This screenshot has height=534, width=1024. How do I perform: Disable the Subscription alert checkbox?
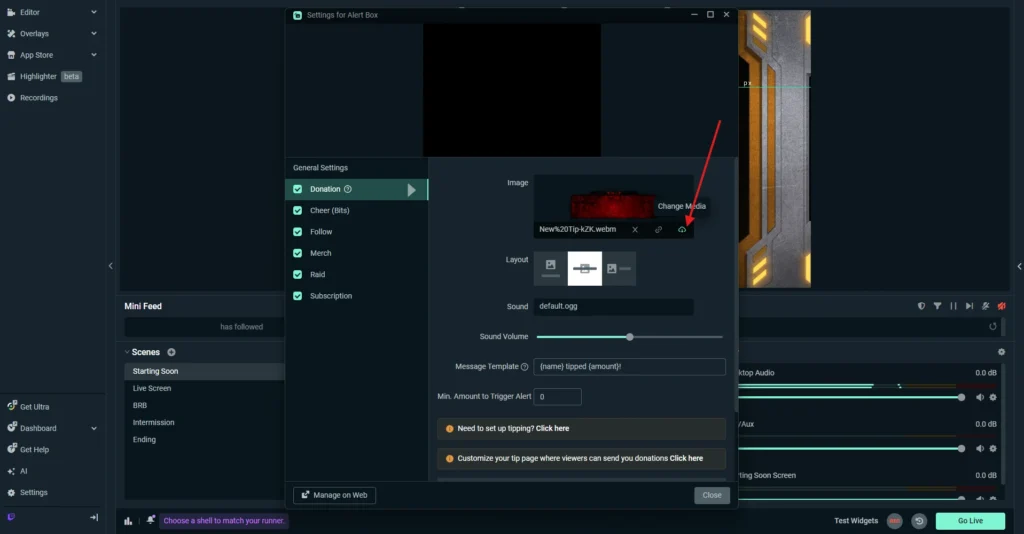pyautogui.click(x=298, y=296)
